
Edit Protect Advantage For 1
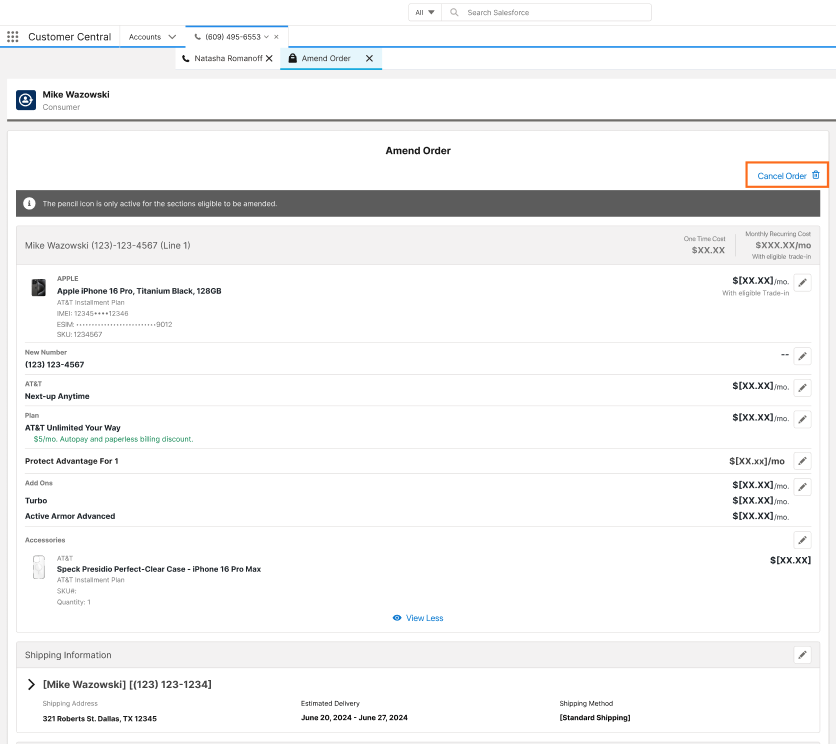point(802,461)
